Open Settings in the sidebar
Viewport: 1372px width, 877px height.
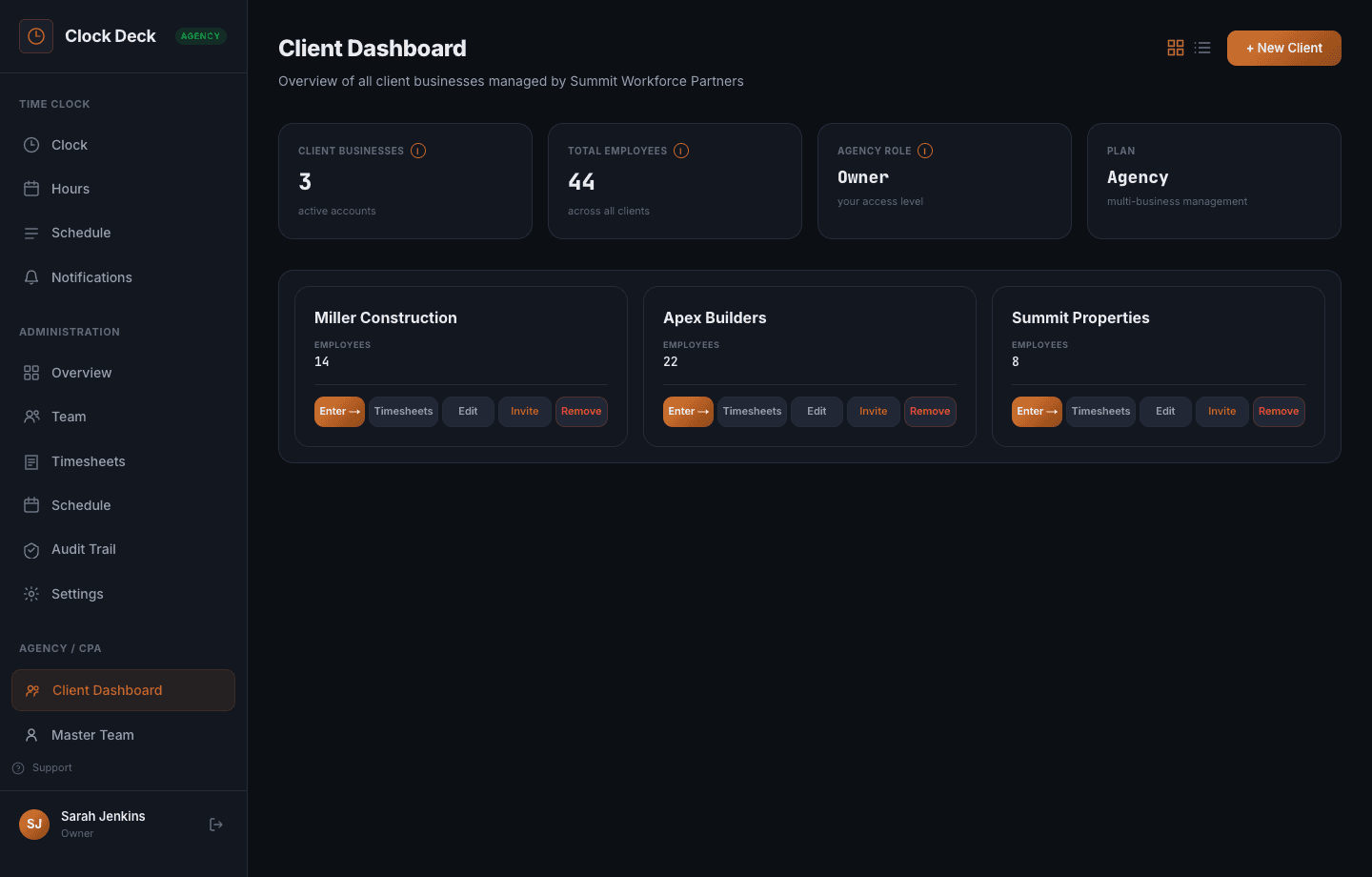[123, 594]
